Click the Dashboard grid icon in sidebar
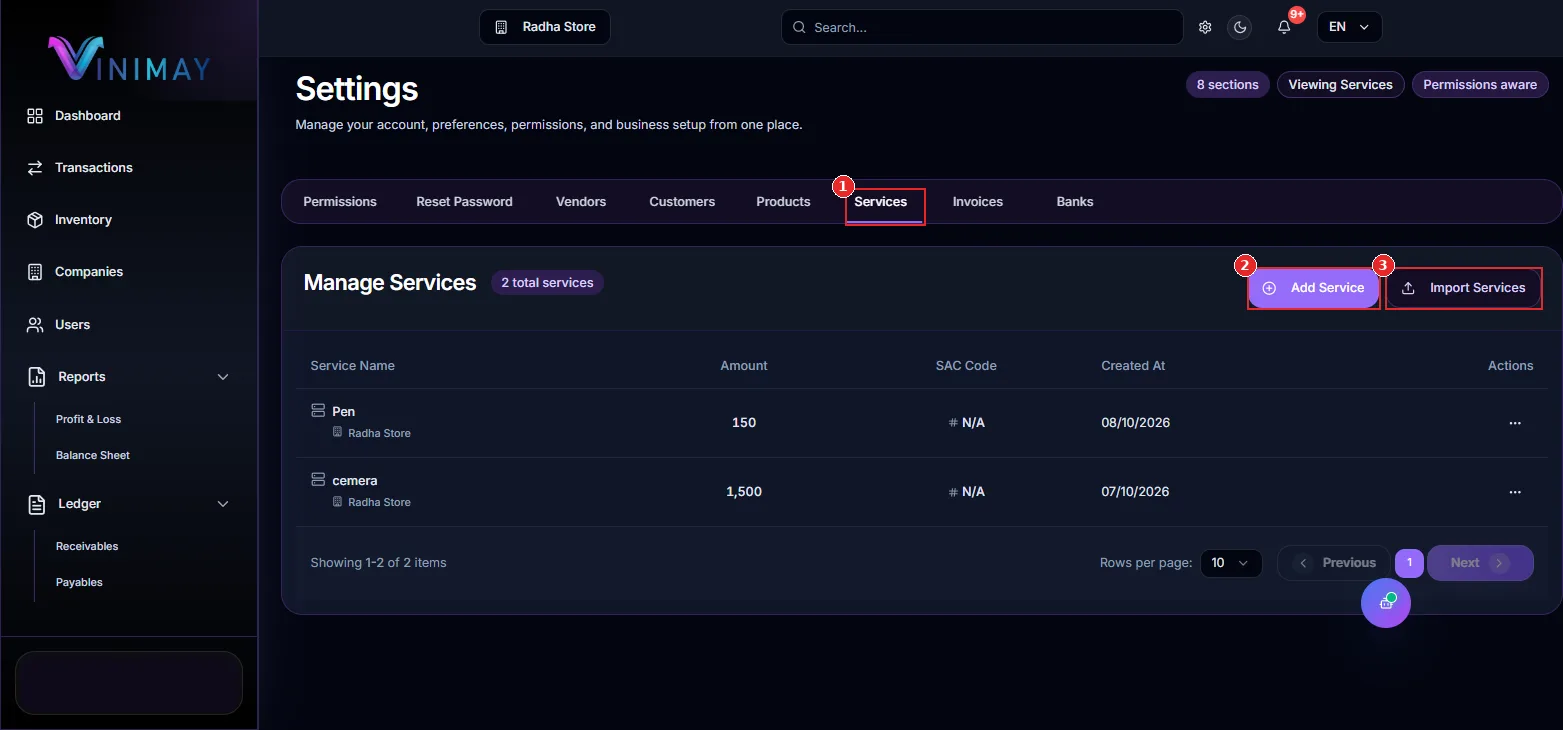 tap(35, 116)
